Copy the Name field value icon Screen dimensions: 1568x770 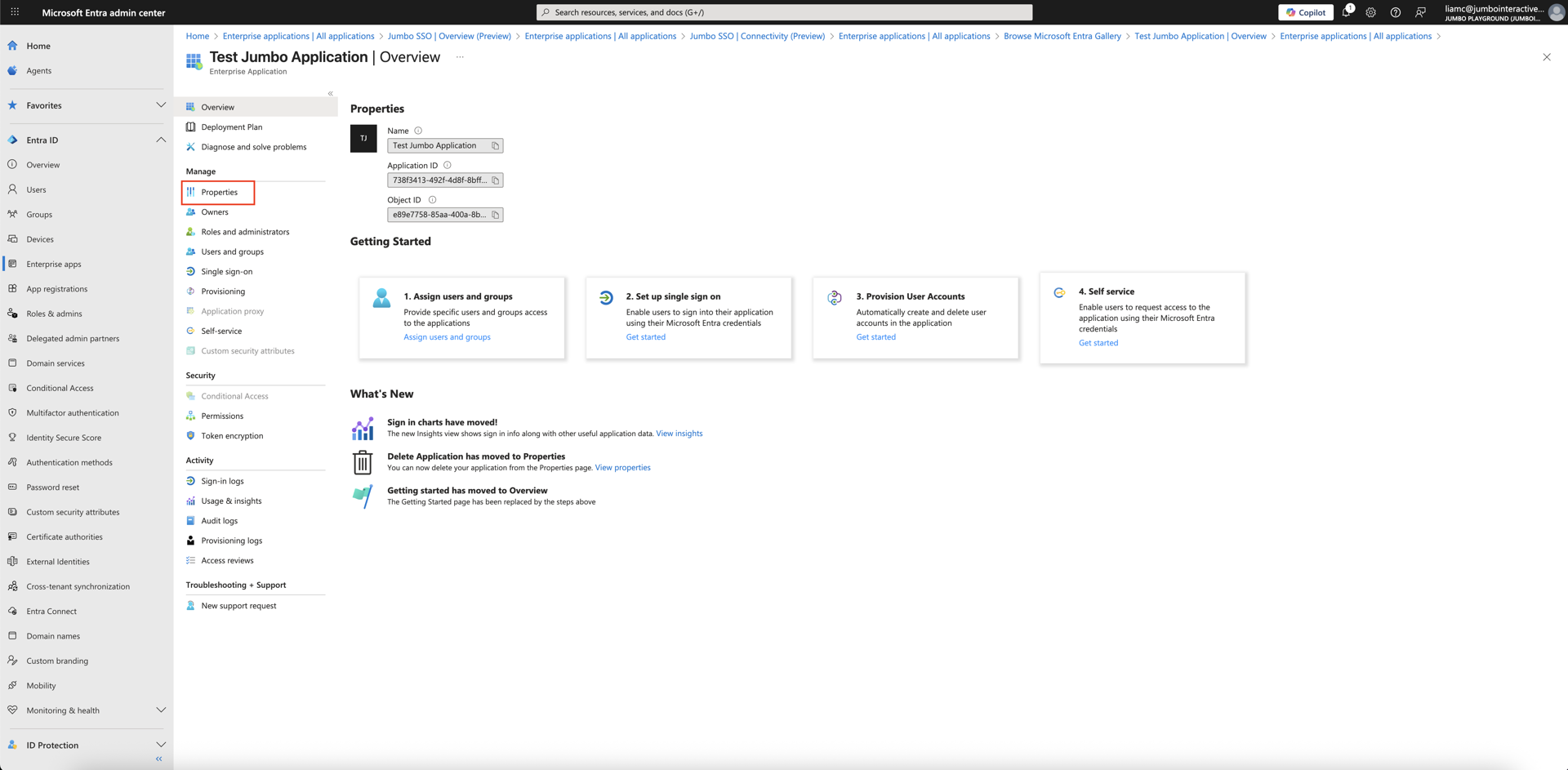click(495, 146)
